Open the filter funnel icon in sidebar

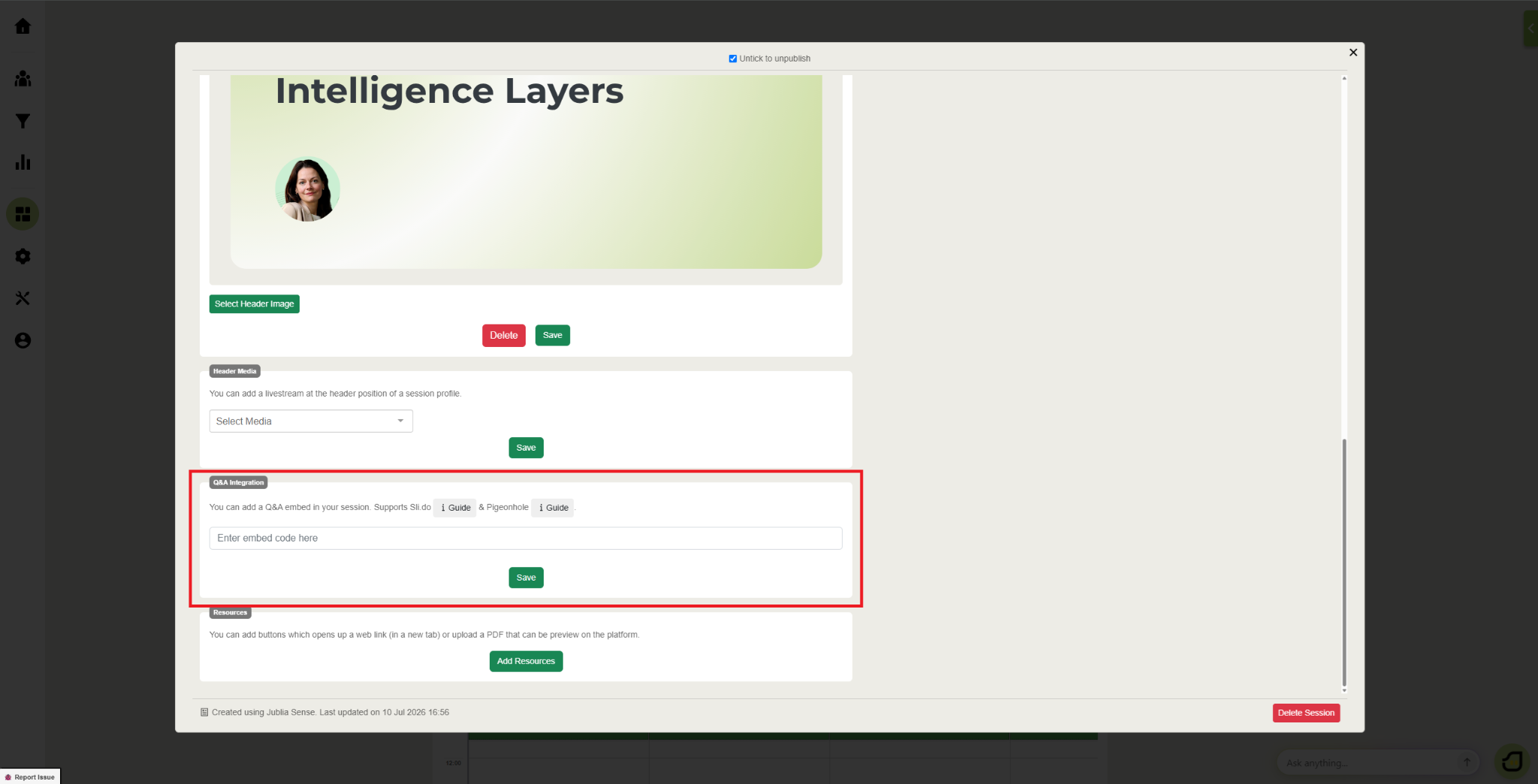tap(23, 121)
